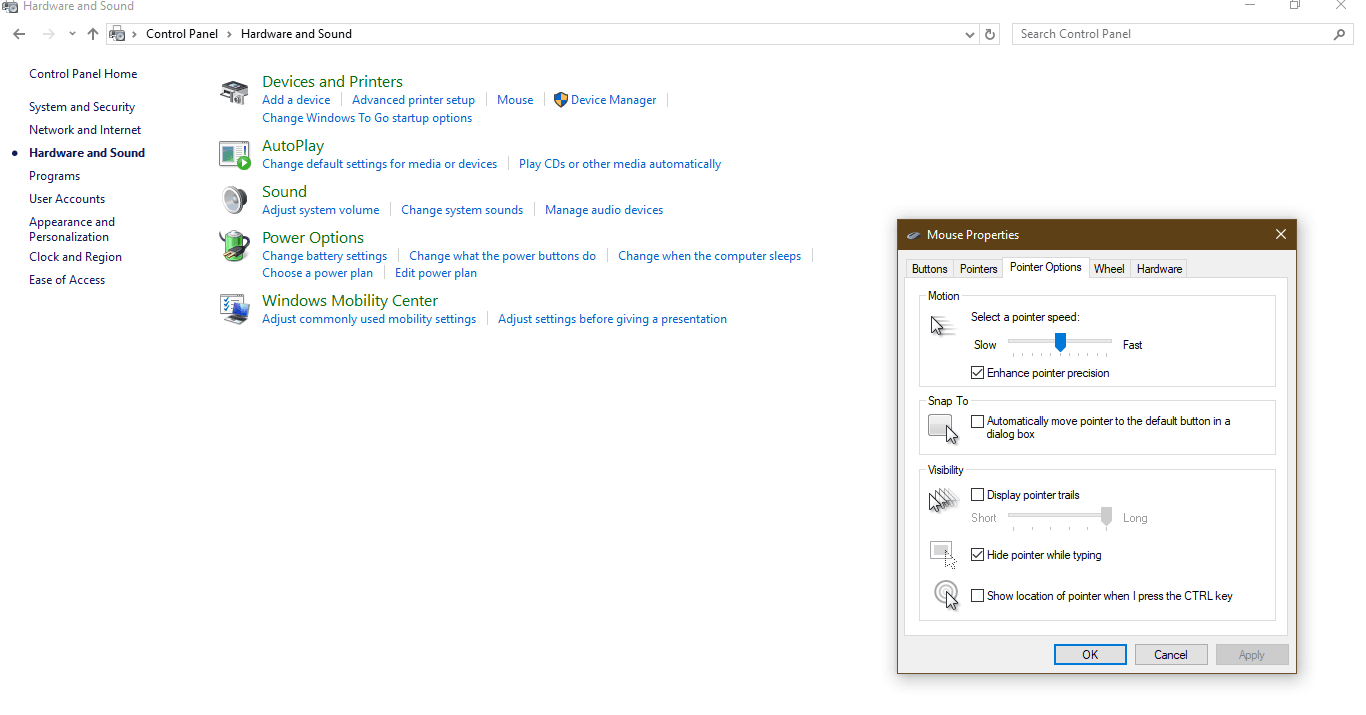
Task: Click the Sound speaker icon
Action: [x=234, y=200]
